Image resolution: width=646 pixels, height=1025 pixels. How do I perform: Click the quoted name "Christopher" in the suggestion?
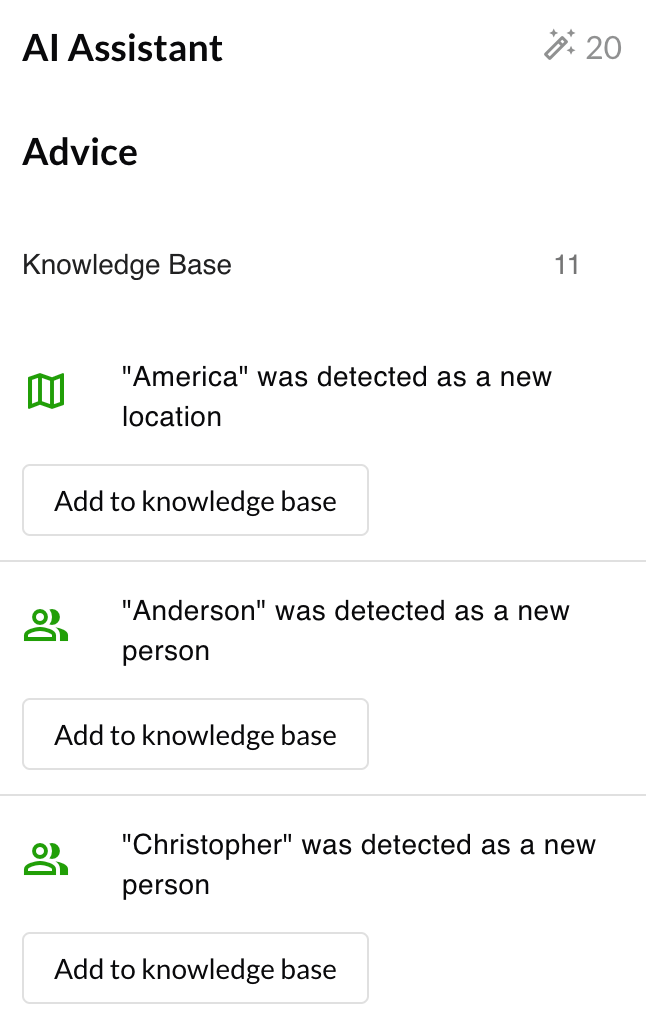coord(208,845)
